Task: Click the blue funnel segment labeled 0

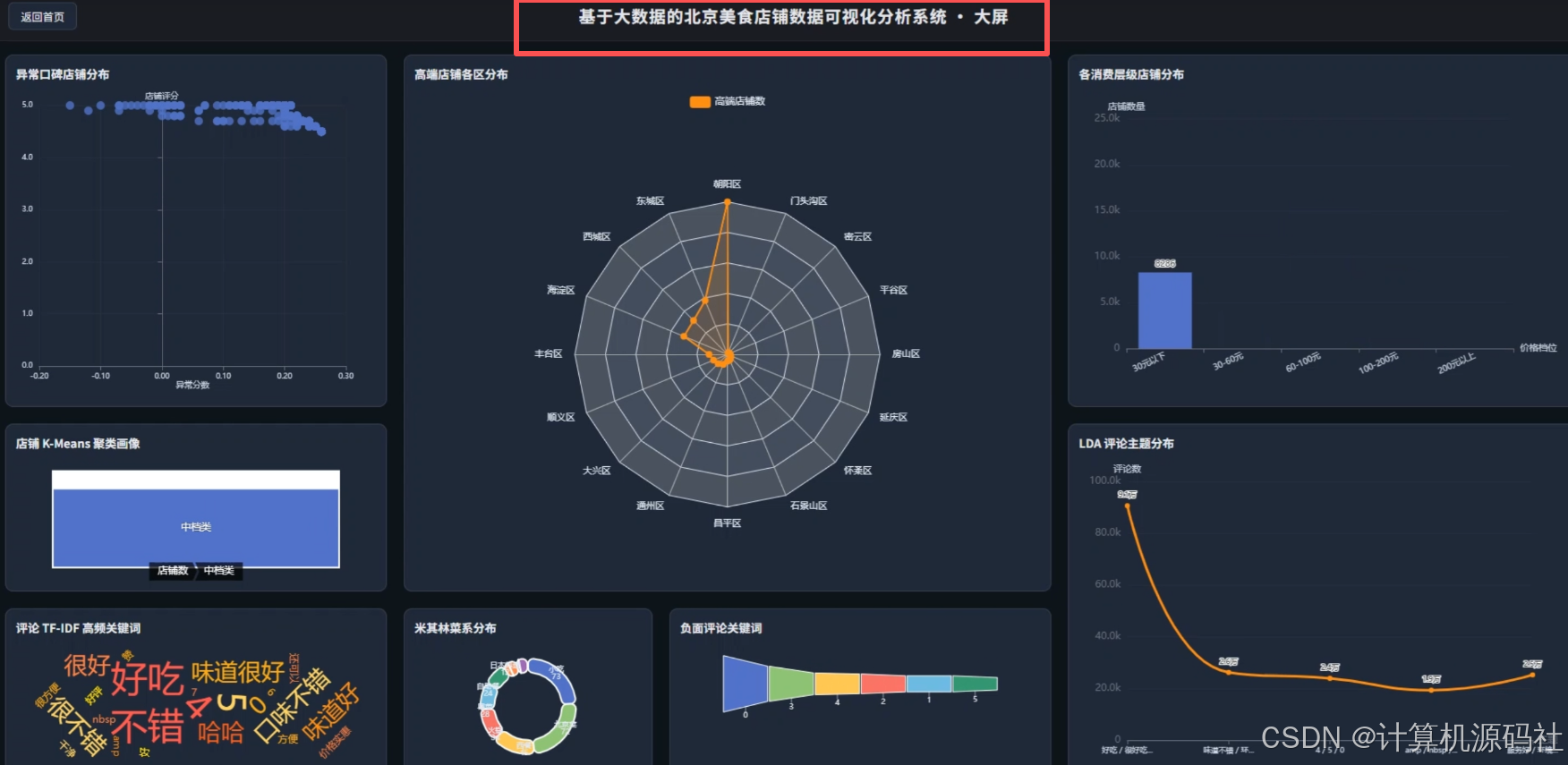Action: 745,684
